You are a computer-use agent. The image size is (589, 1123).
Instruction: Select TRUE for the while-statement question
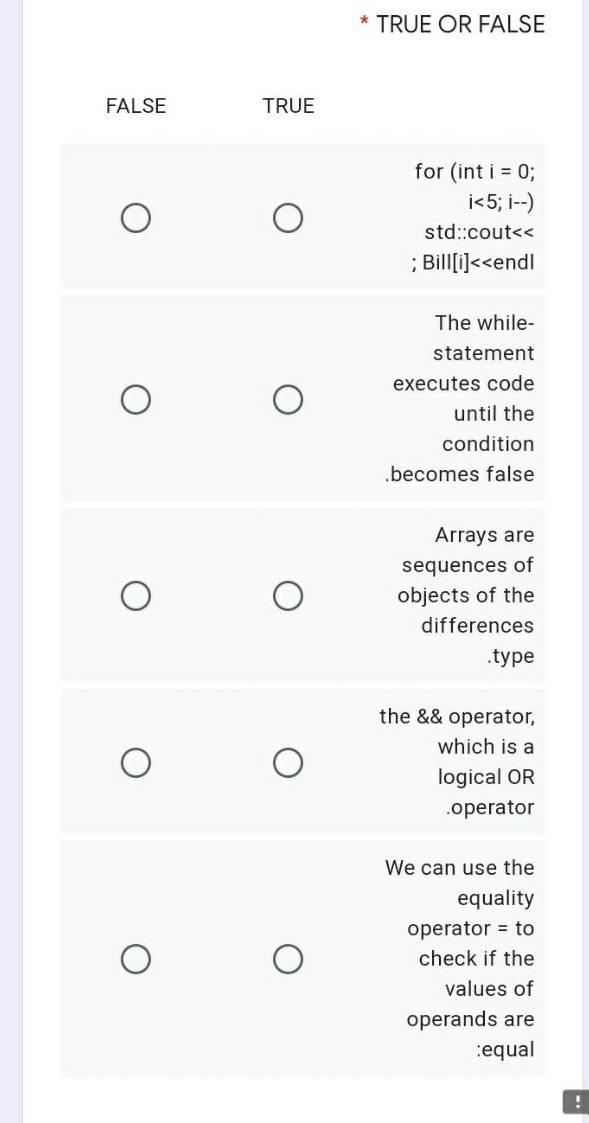(288, 398)
